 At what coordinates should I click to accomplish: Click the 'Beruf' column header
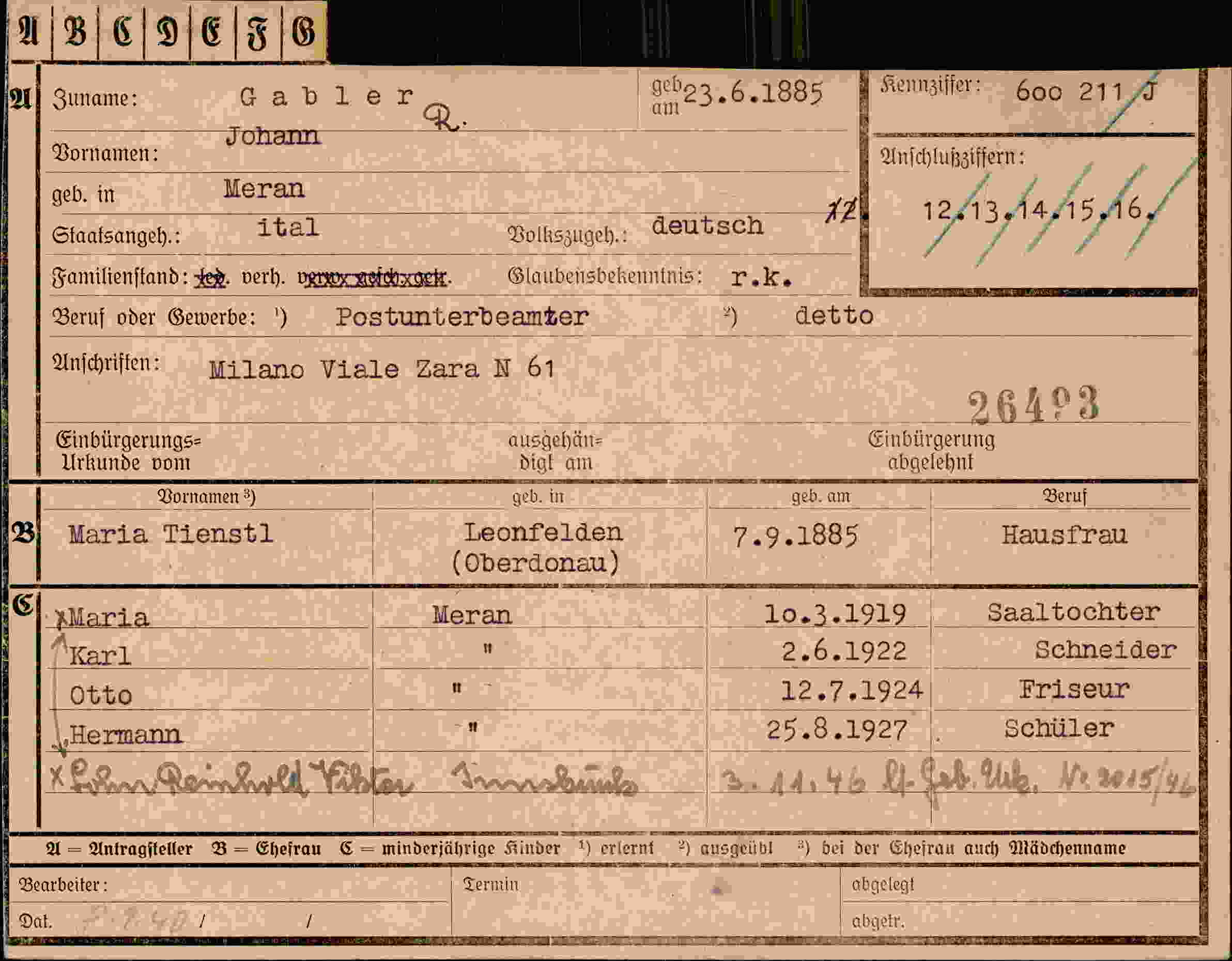[x=1065, y=496]
